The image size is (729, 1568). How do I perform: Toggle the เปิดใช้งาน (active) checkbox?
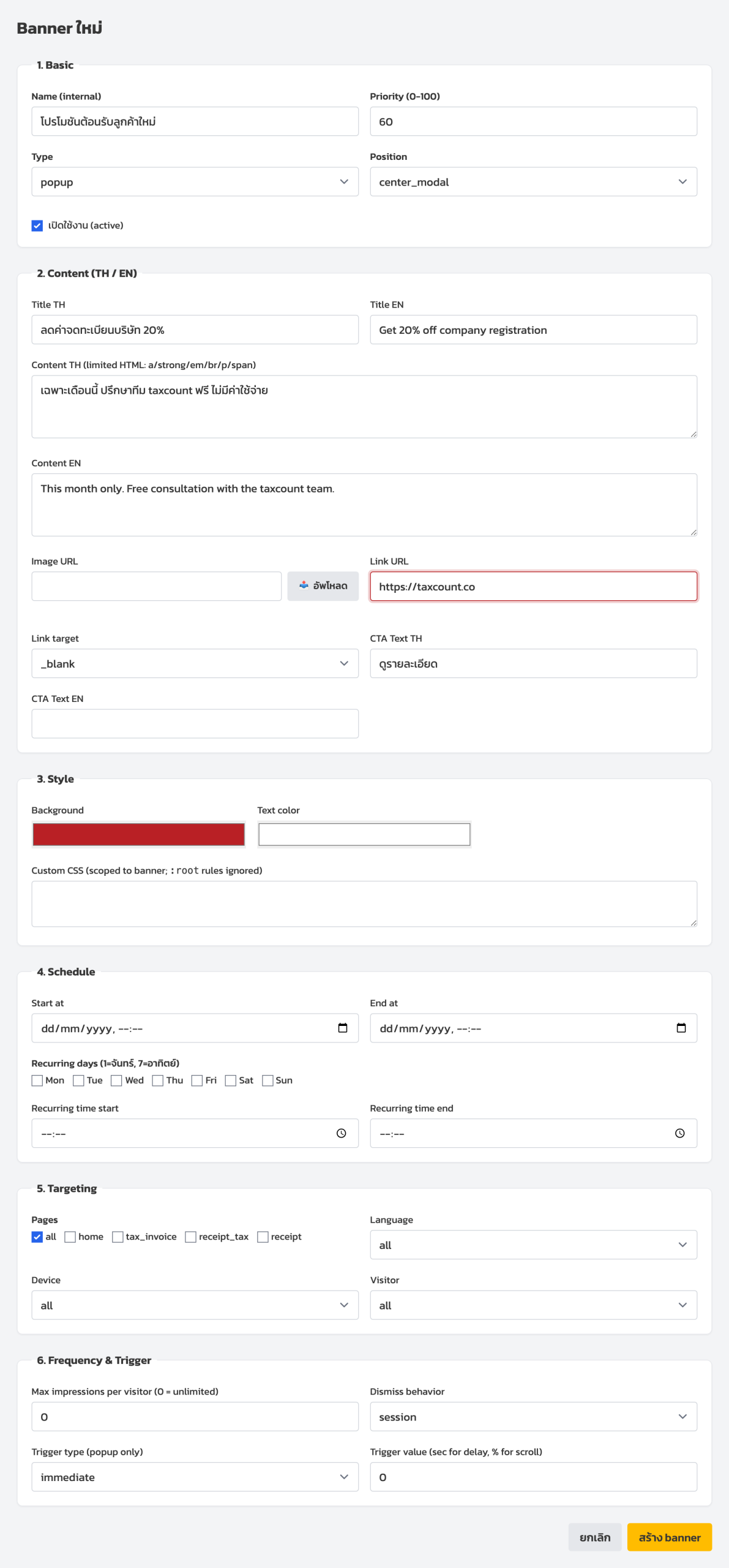coord(37,225)
